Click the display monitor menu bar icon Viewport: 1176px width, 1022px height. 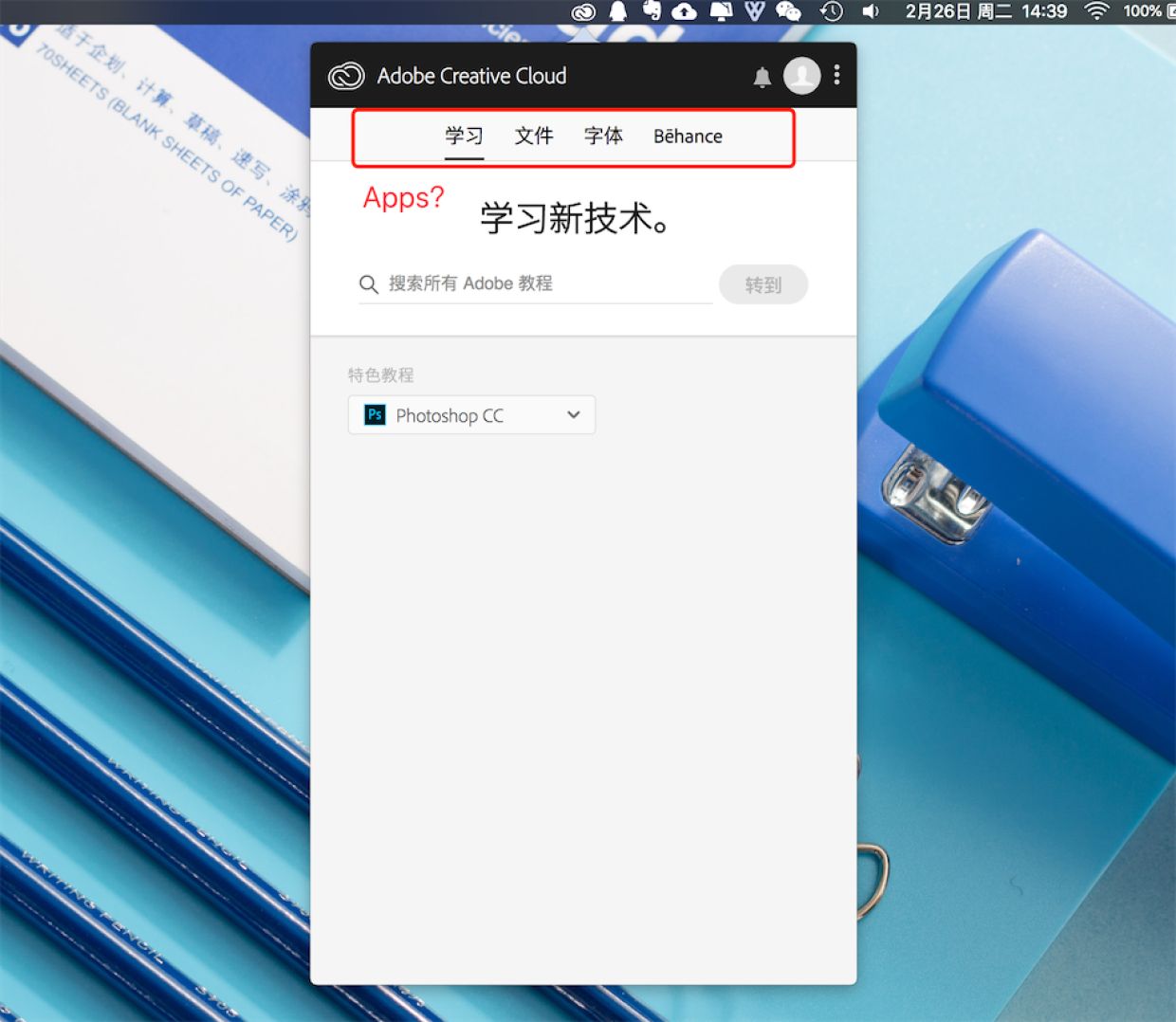[721, 11]
